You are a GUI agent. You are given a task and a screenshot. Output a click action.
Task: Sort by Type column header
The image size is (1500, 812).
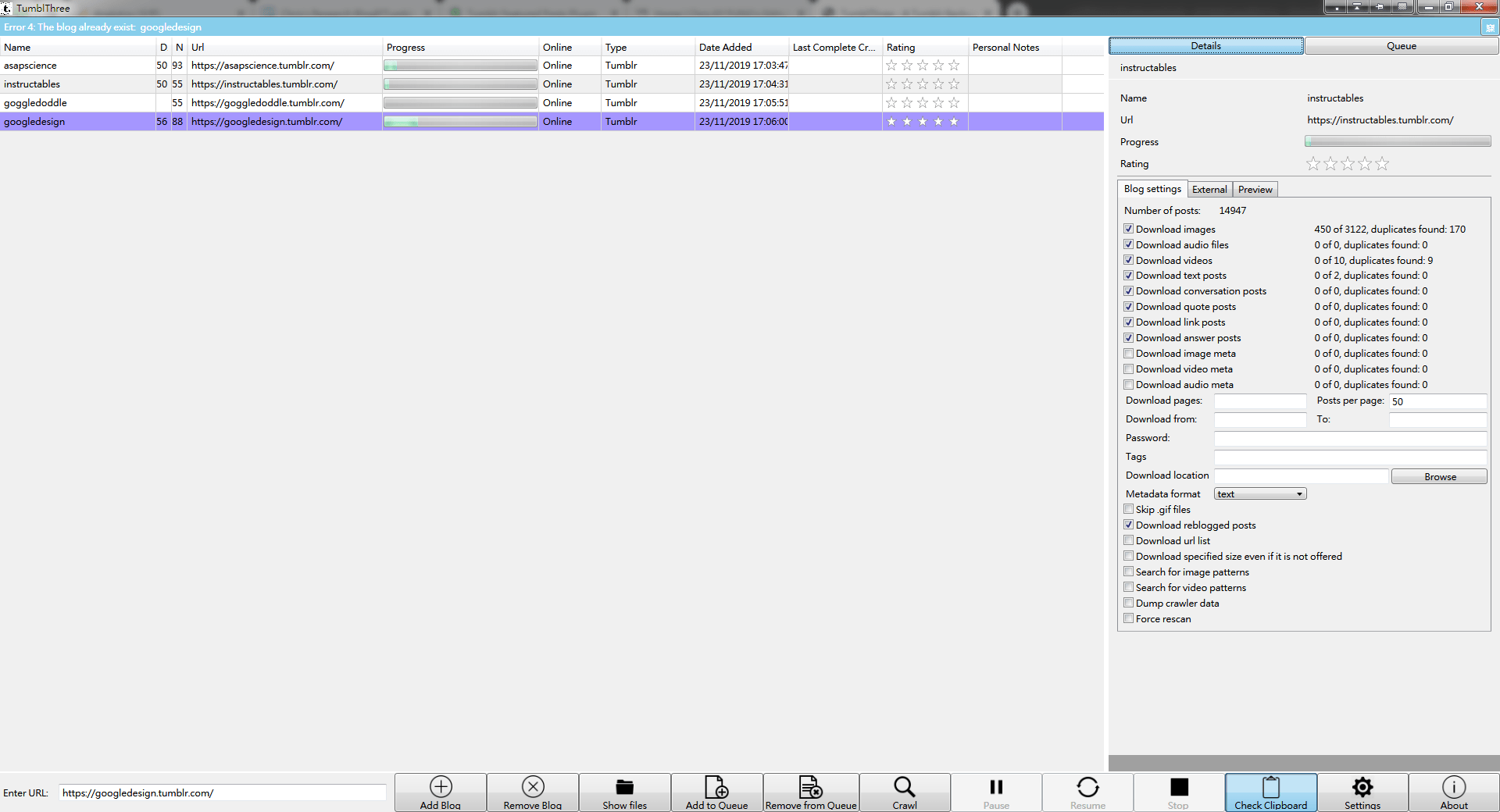[x=648, y=47]
